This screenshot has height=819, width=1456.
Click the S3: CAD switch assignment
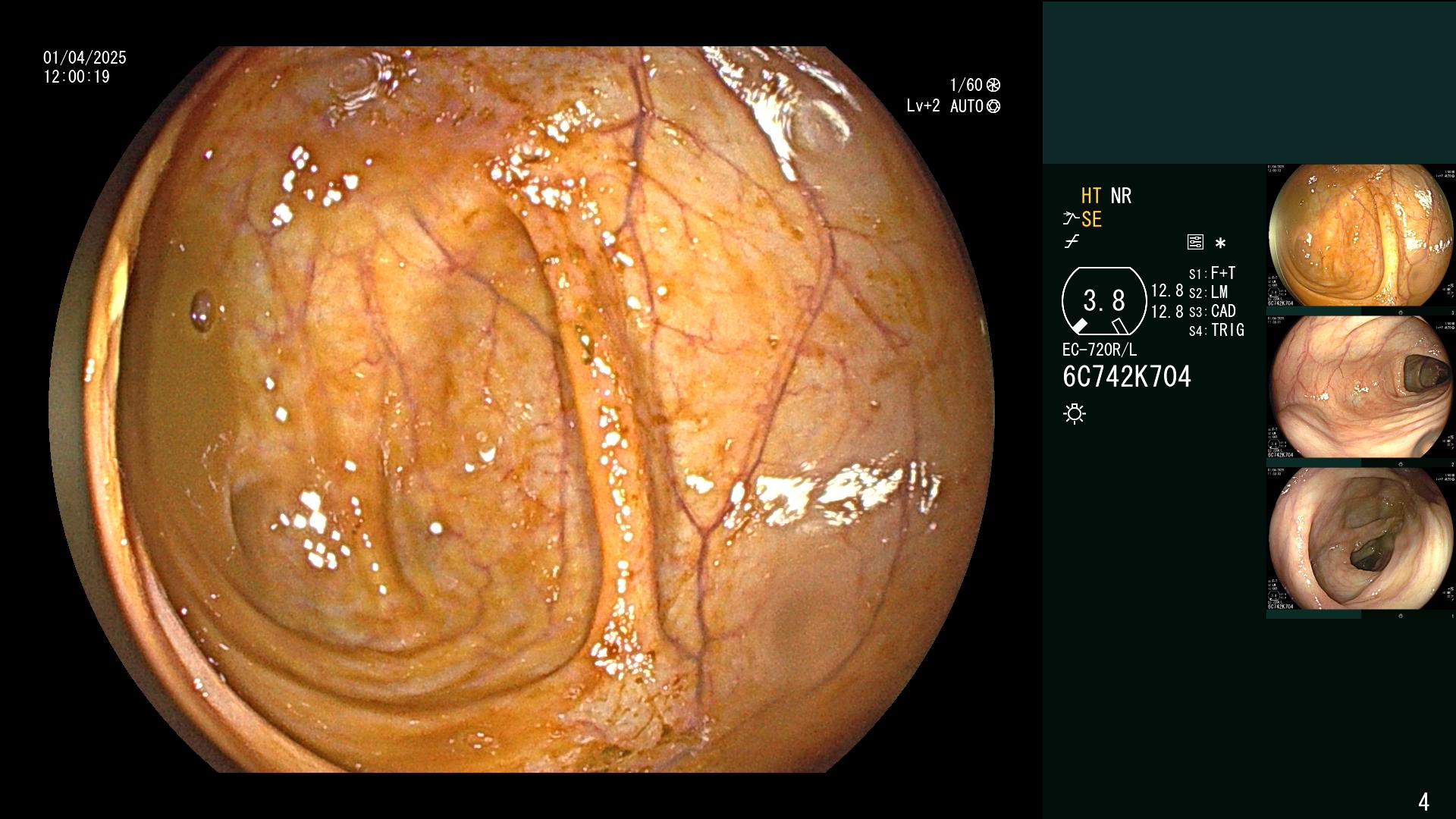tap(1212, 311)
